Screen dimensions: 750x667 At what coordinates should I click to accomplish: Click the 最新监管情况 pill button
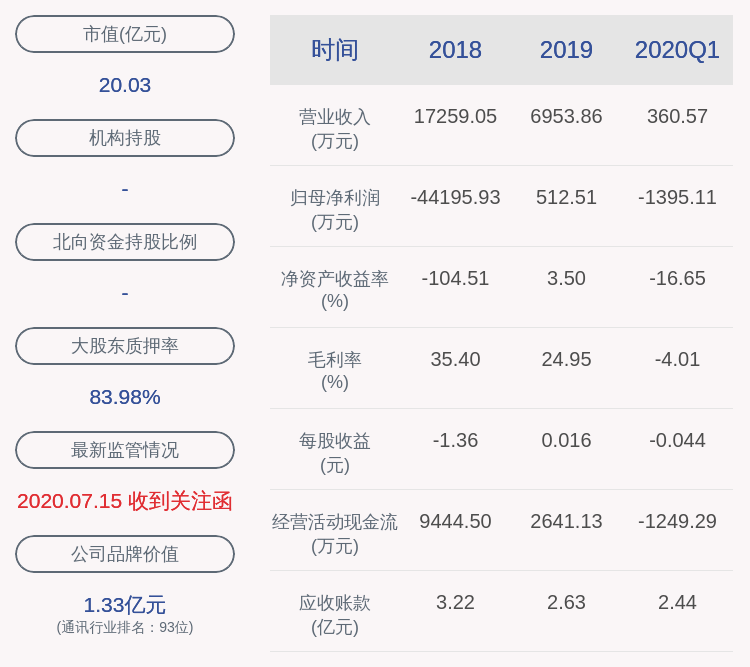[x=125, y=450]
